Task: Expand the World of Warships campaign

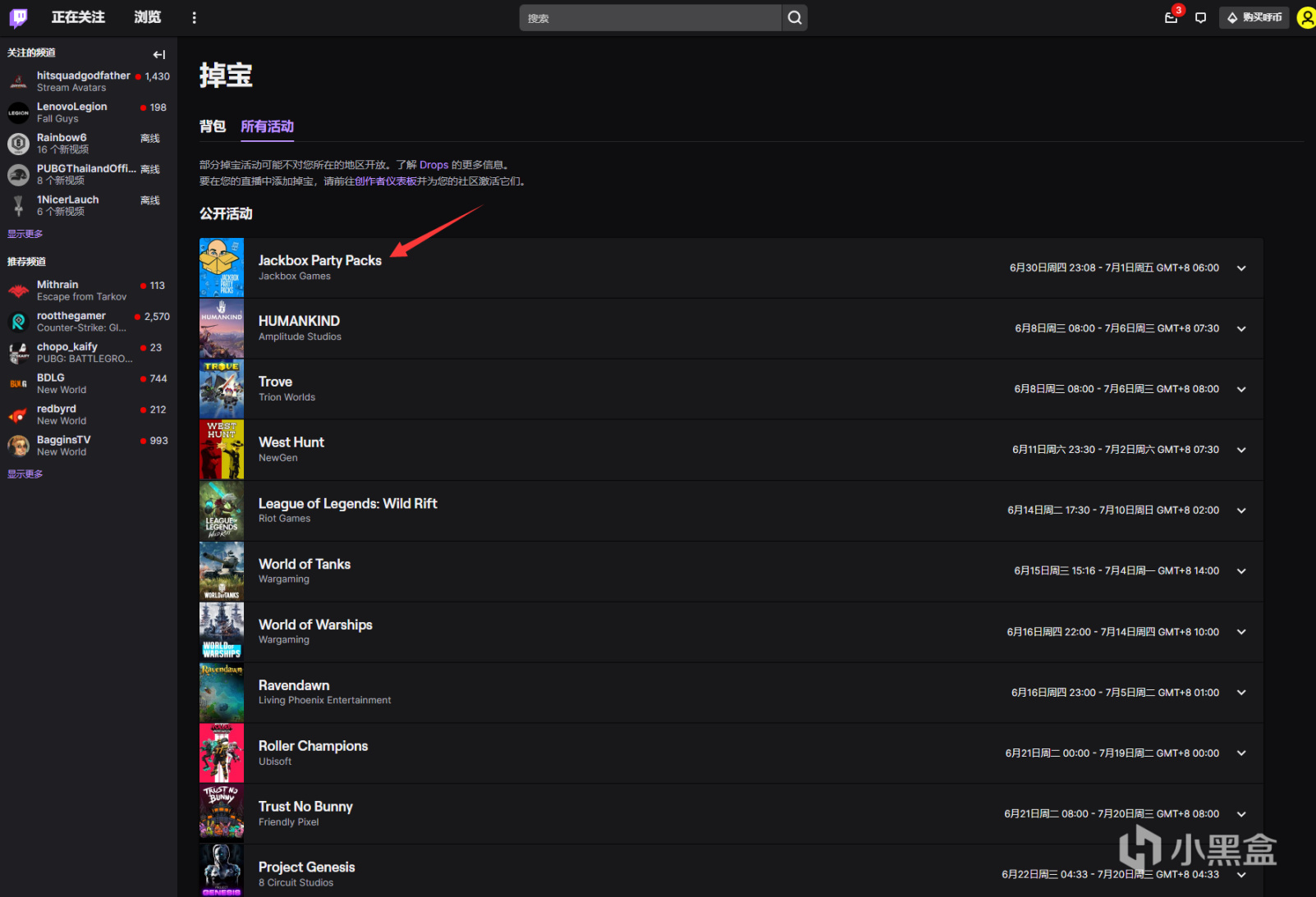Action: pos(1241,632)
